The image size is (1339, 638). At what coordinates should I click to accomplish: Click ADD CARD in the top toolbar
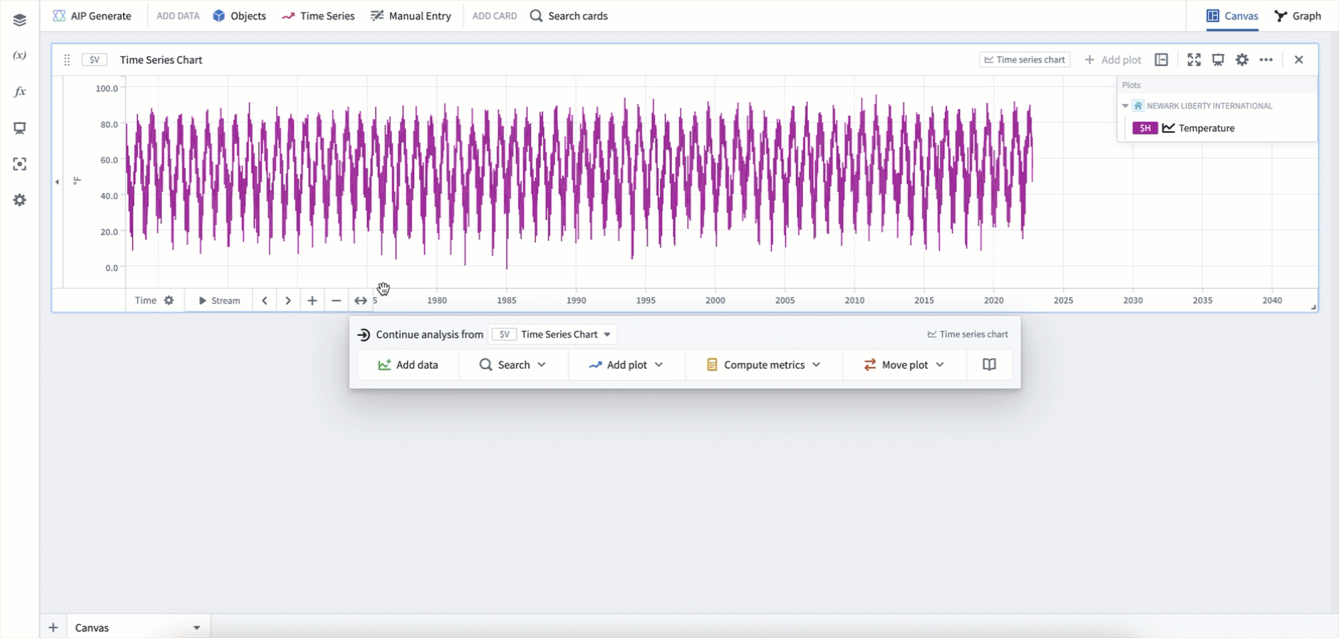(494, 15)
